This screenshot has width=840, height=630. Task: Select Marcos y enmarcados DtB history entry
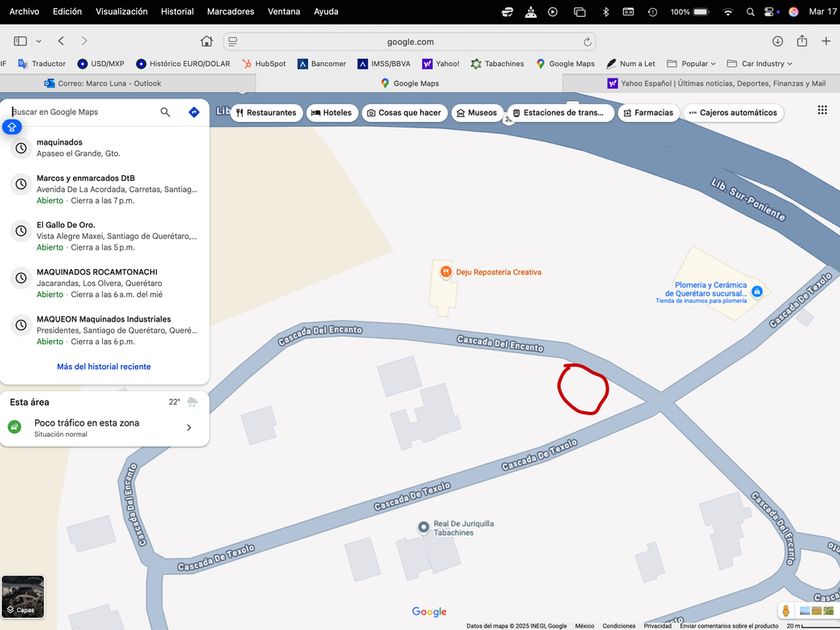click(x=104, y=189)
